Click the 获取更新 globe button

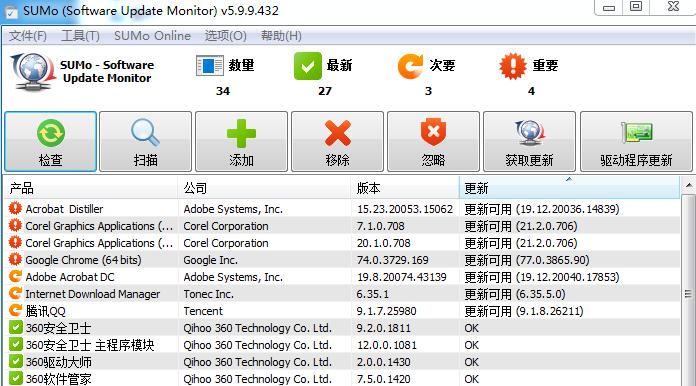[529, 142]
